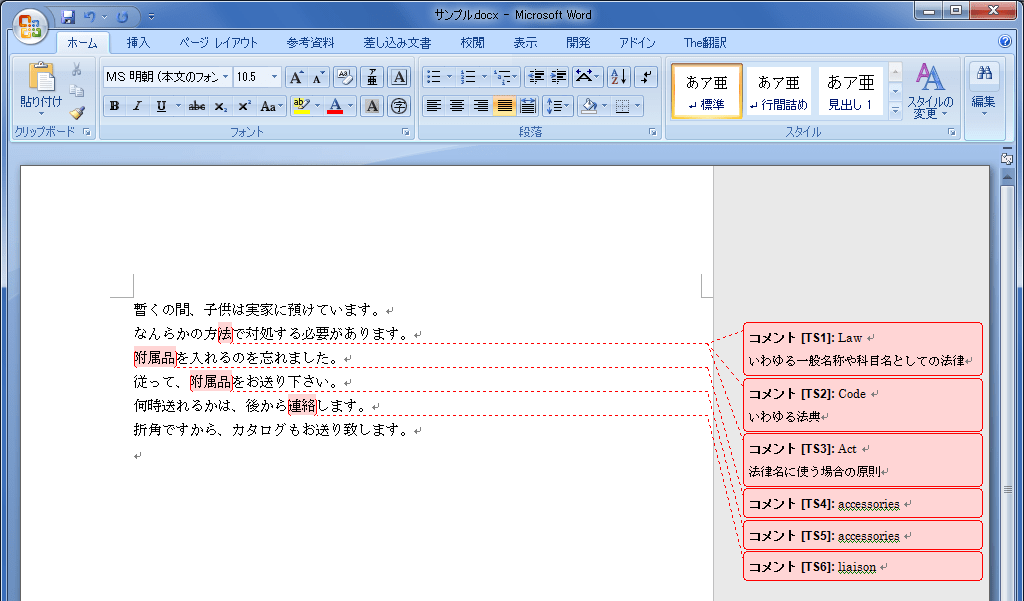Click the Clear Formatting icon

tap(345, 77)
